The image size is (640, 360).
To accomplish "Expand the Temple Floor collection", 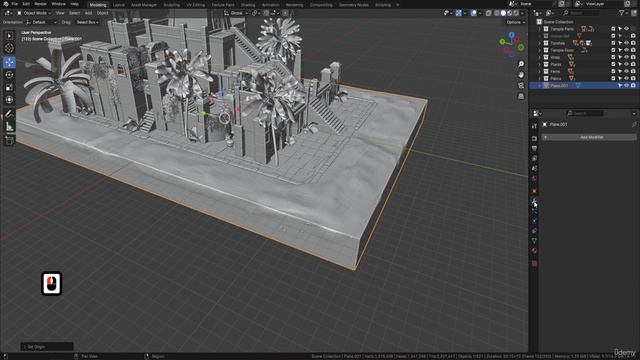I will 540,50.
